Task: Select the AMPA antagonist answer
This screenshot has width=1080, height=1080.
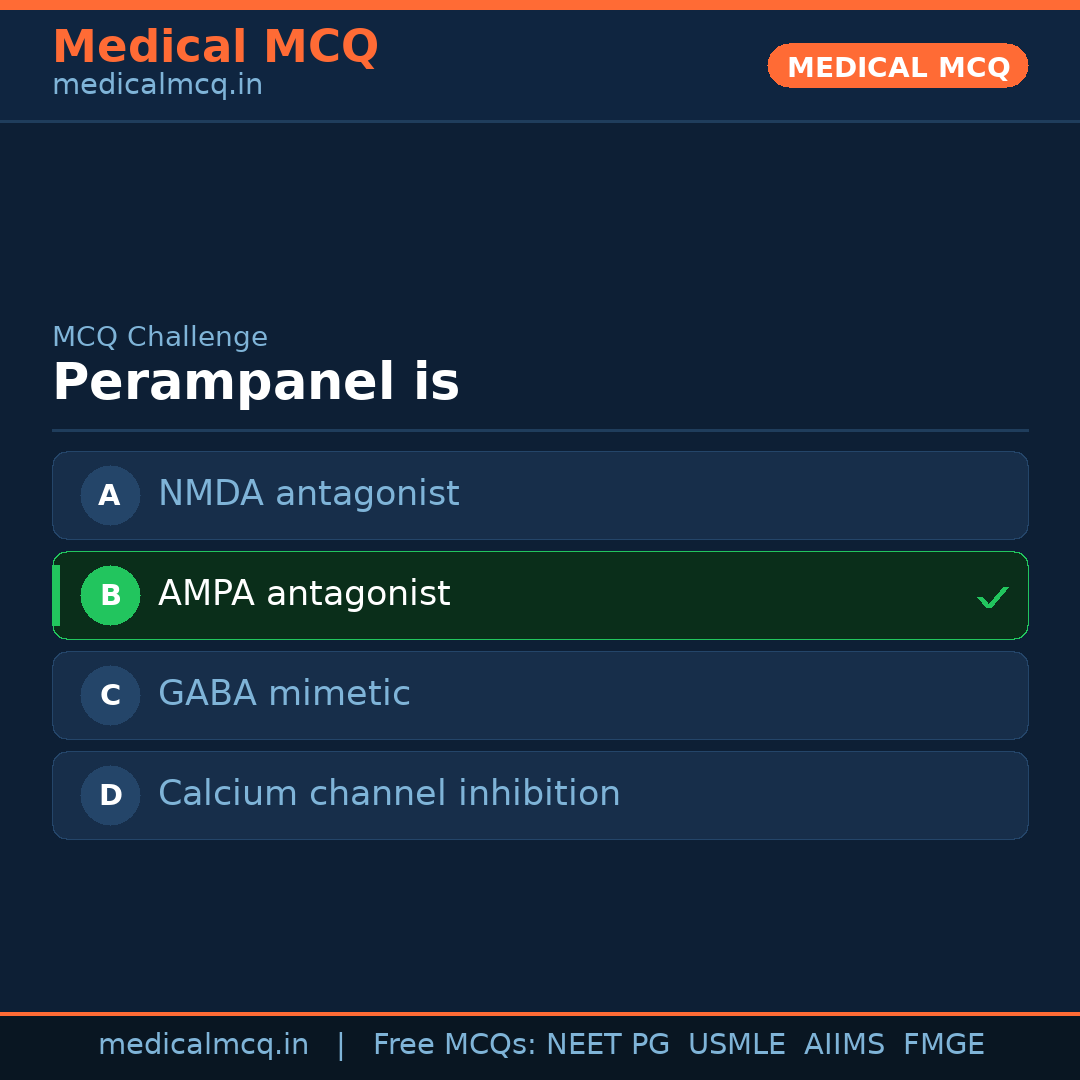Action: (x=304, y=594)
